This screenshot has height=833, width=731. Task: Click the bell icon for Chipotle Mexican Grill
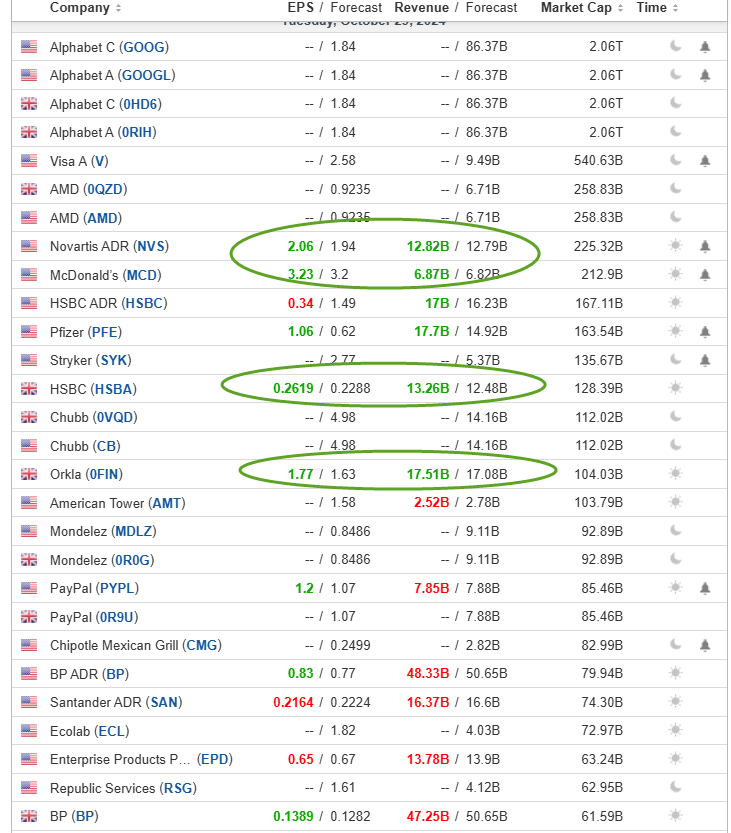point(704,645)
